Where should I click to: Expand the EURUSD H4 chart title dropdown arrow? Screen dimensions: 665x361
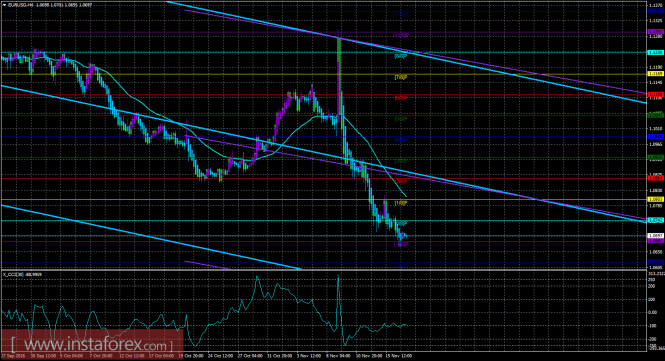[4, 6]
